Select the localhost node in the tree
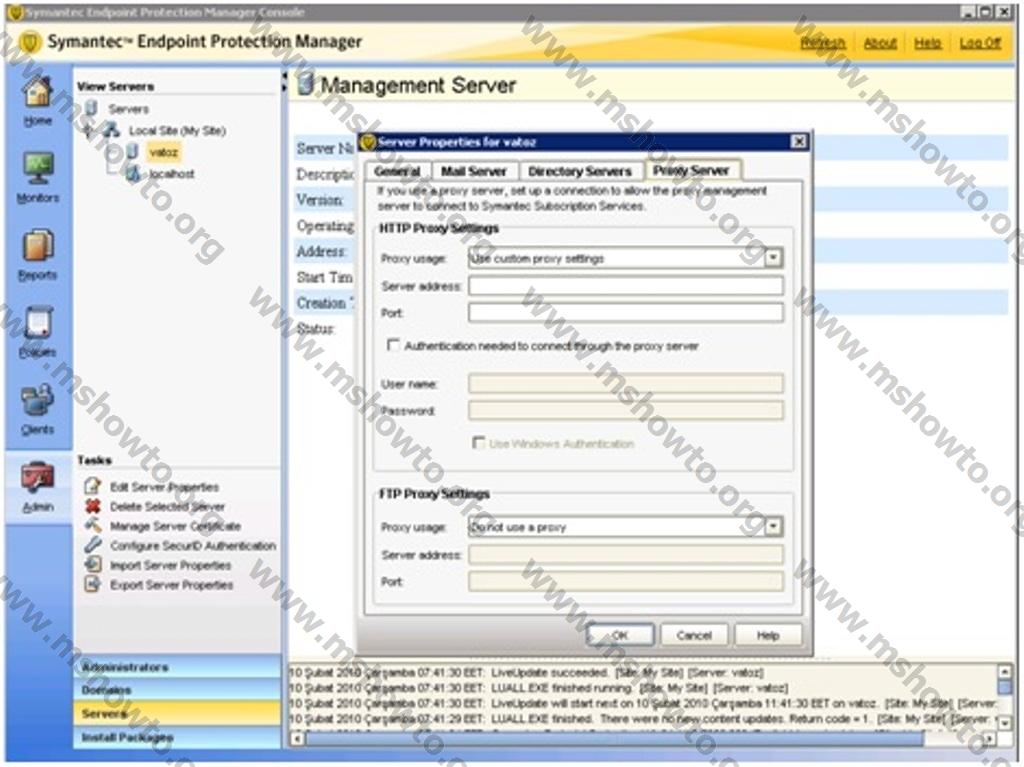Screen dimensions: 1024x767 (171, 174)
